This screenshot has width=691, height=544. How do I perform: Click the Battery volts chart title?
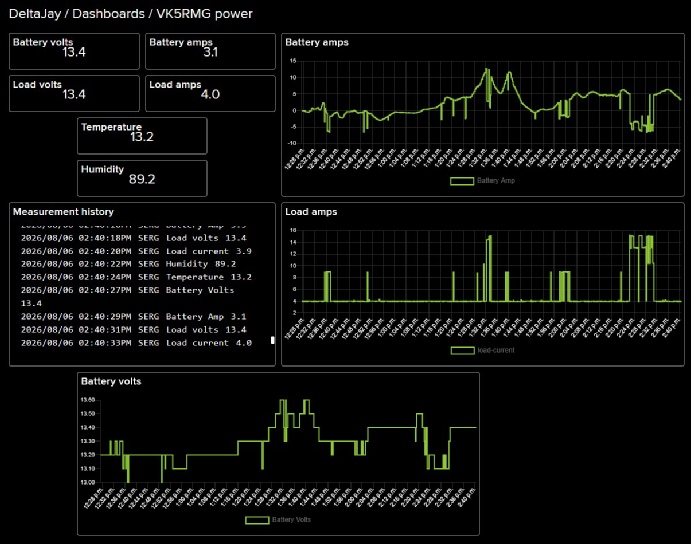(111, 381)
